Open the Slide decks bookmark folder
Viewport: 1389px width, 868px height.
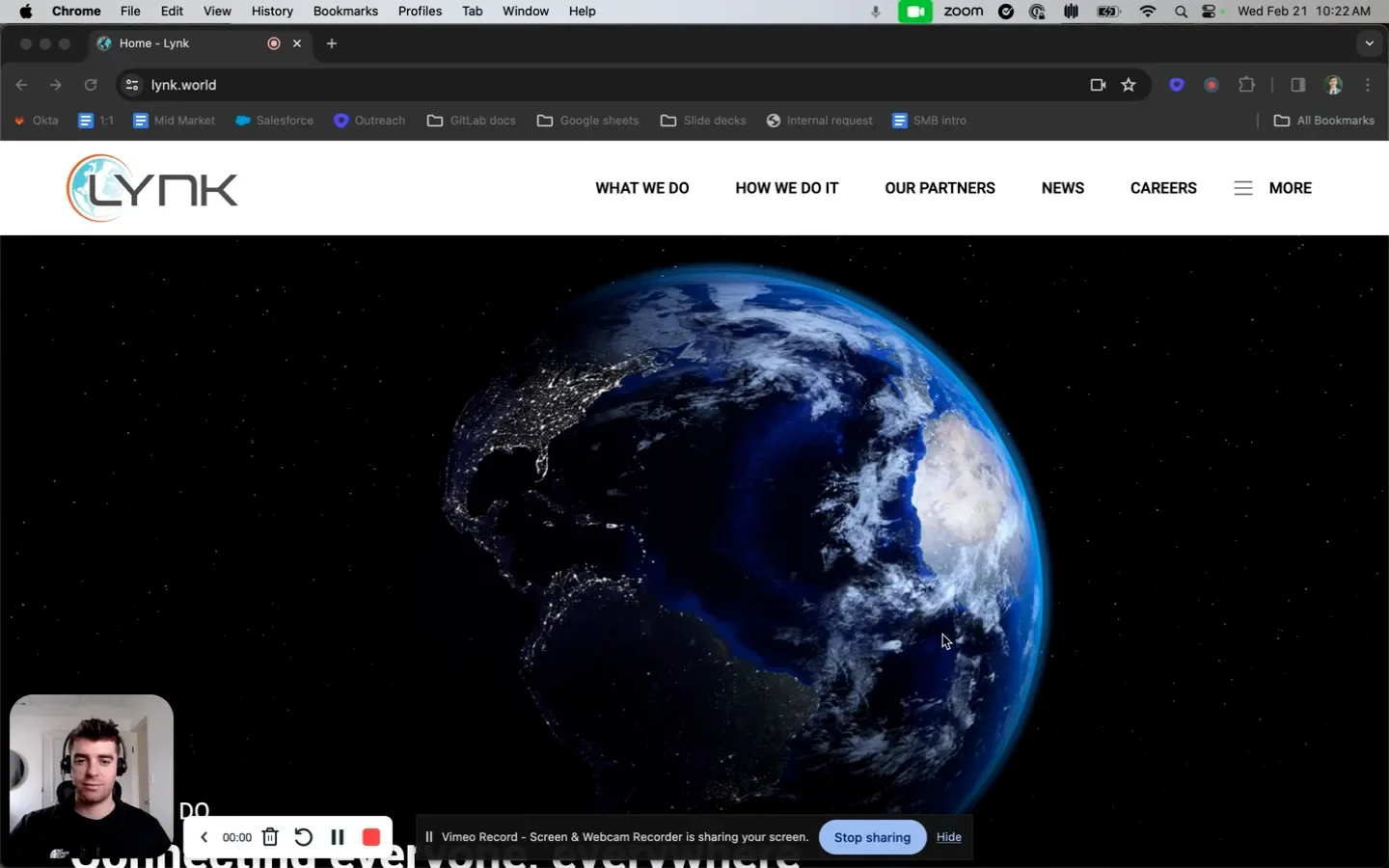pos(704,121)
